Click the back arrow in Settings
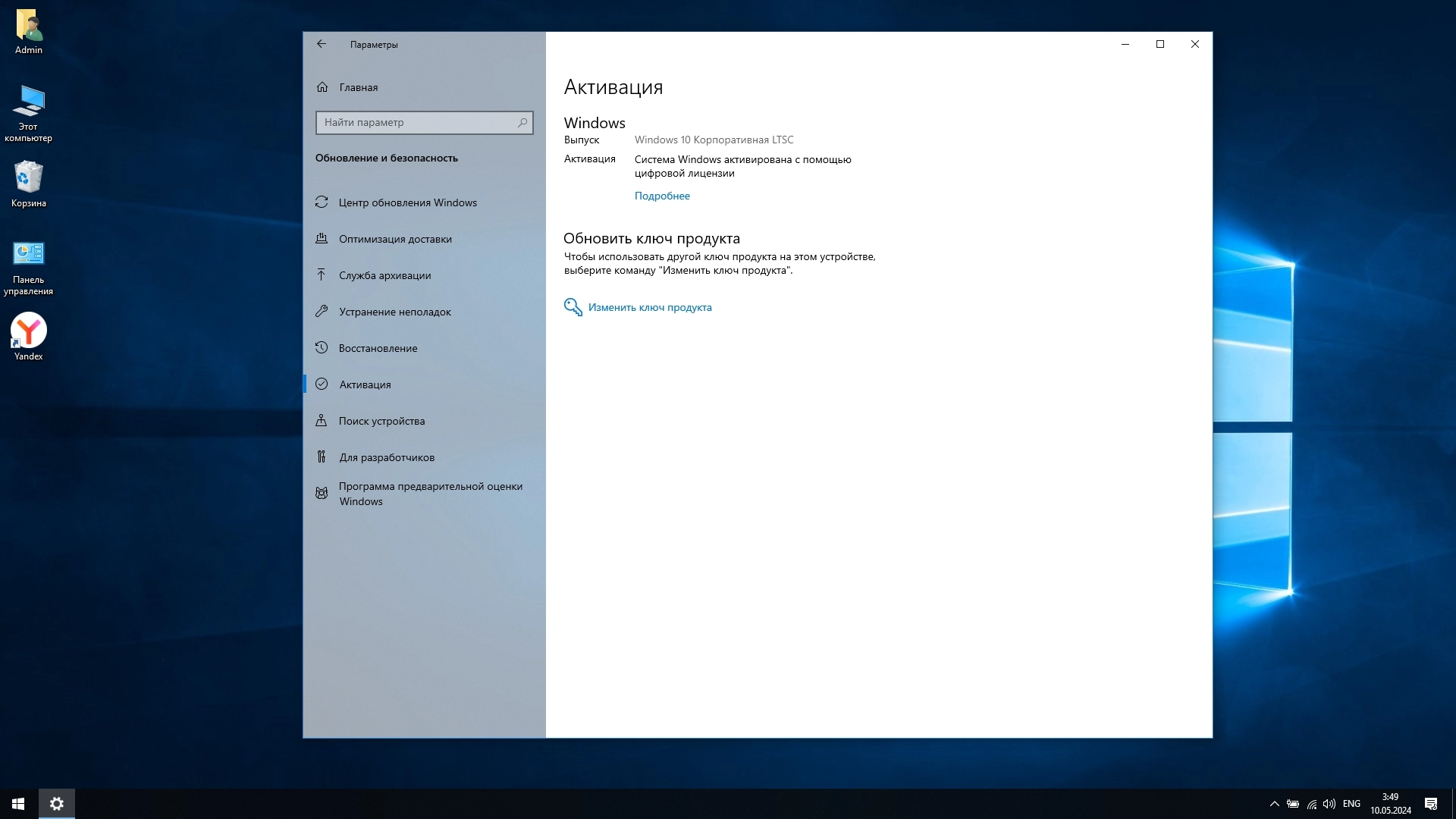This screenshot has height=819, width=1456. click(322, 44)
